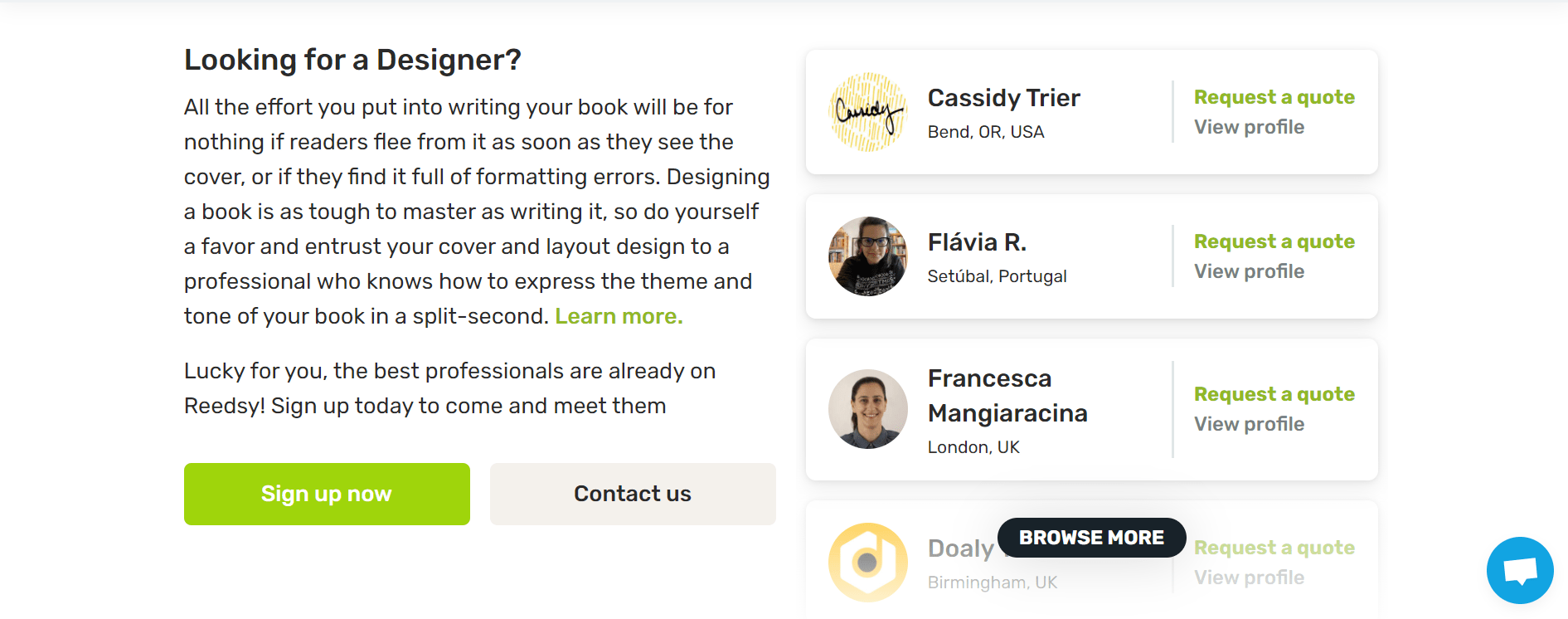Click Francesca Mangiaracina's profile photo

pos(867,408)
